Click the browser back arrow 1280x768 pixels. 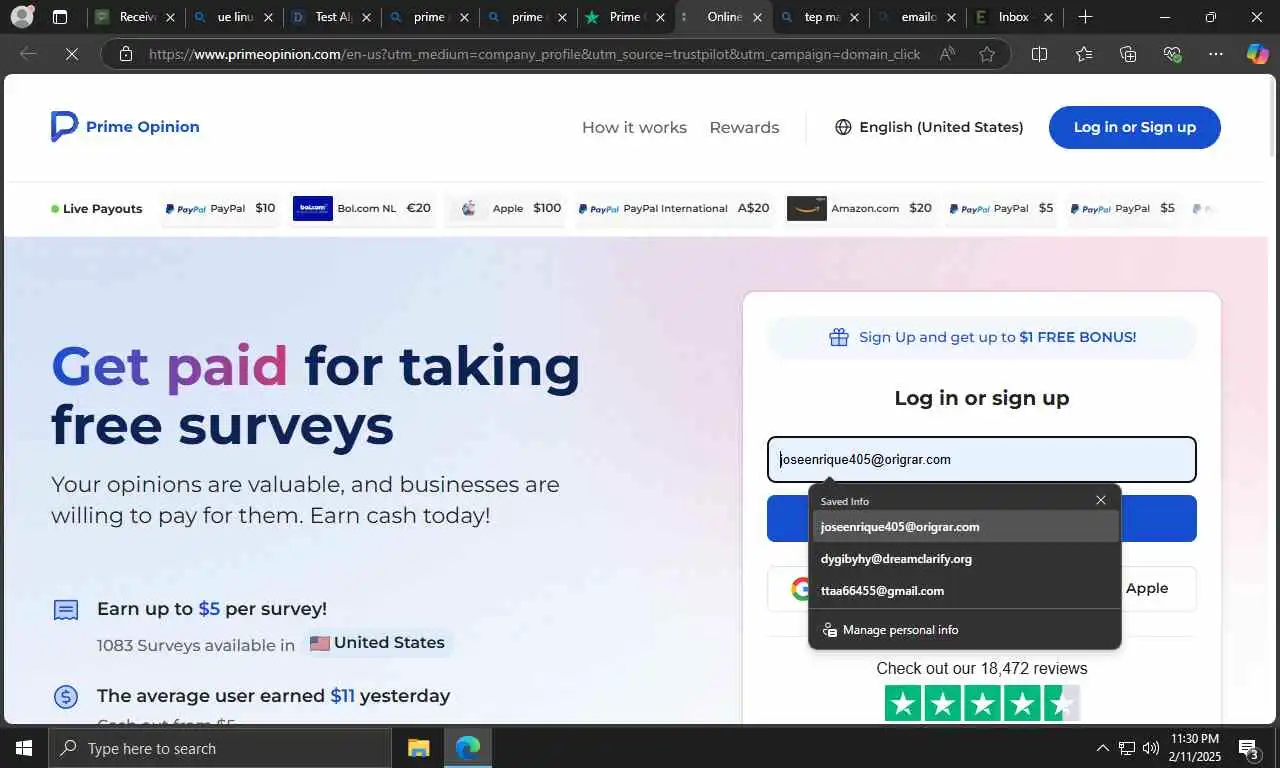(x=29, y=54)
